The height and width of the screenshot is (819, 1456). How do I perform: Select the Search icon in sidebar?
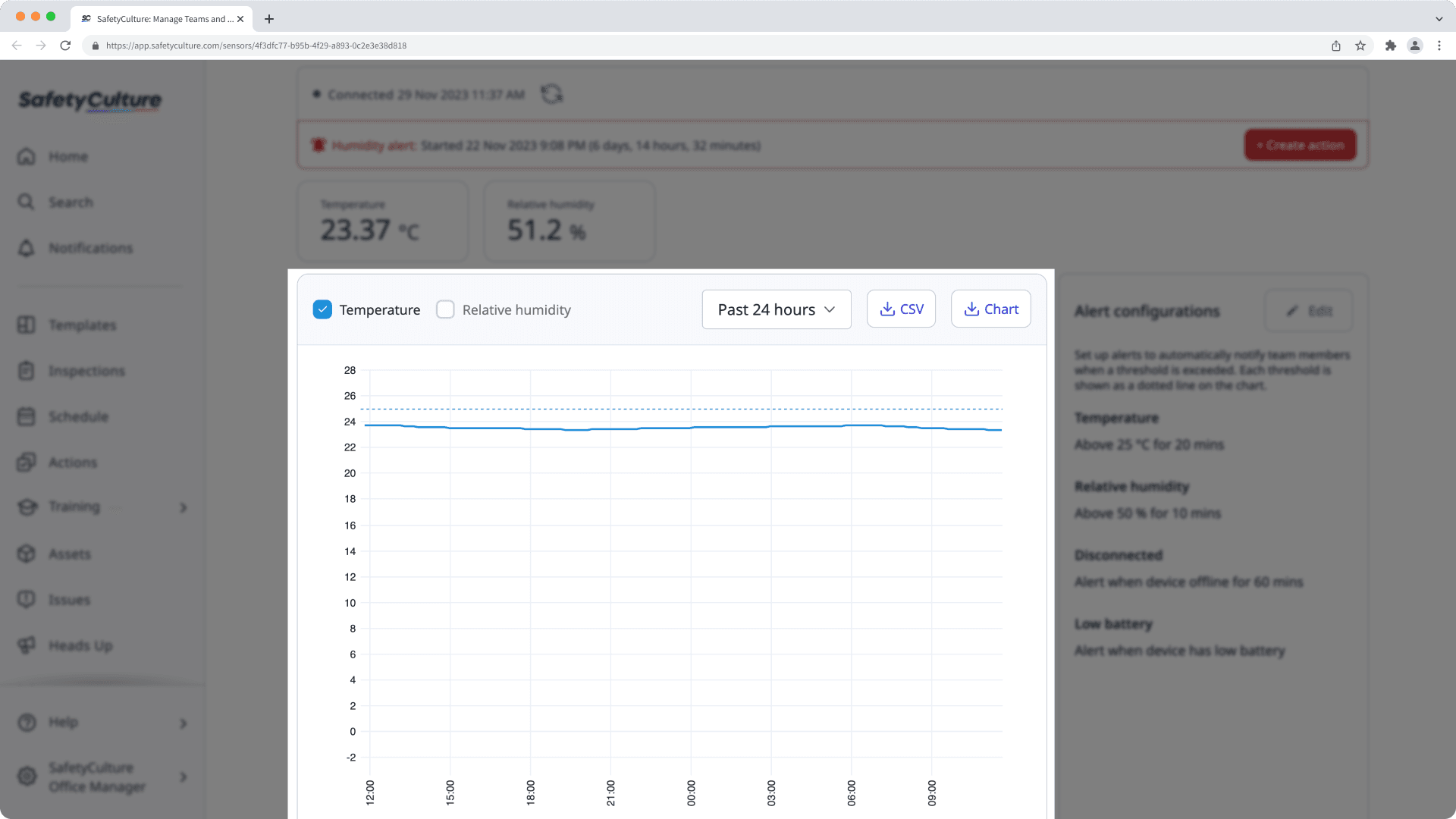click(73, 202)
